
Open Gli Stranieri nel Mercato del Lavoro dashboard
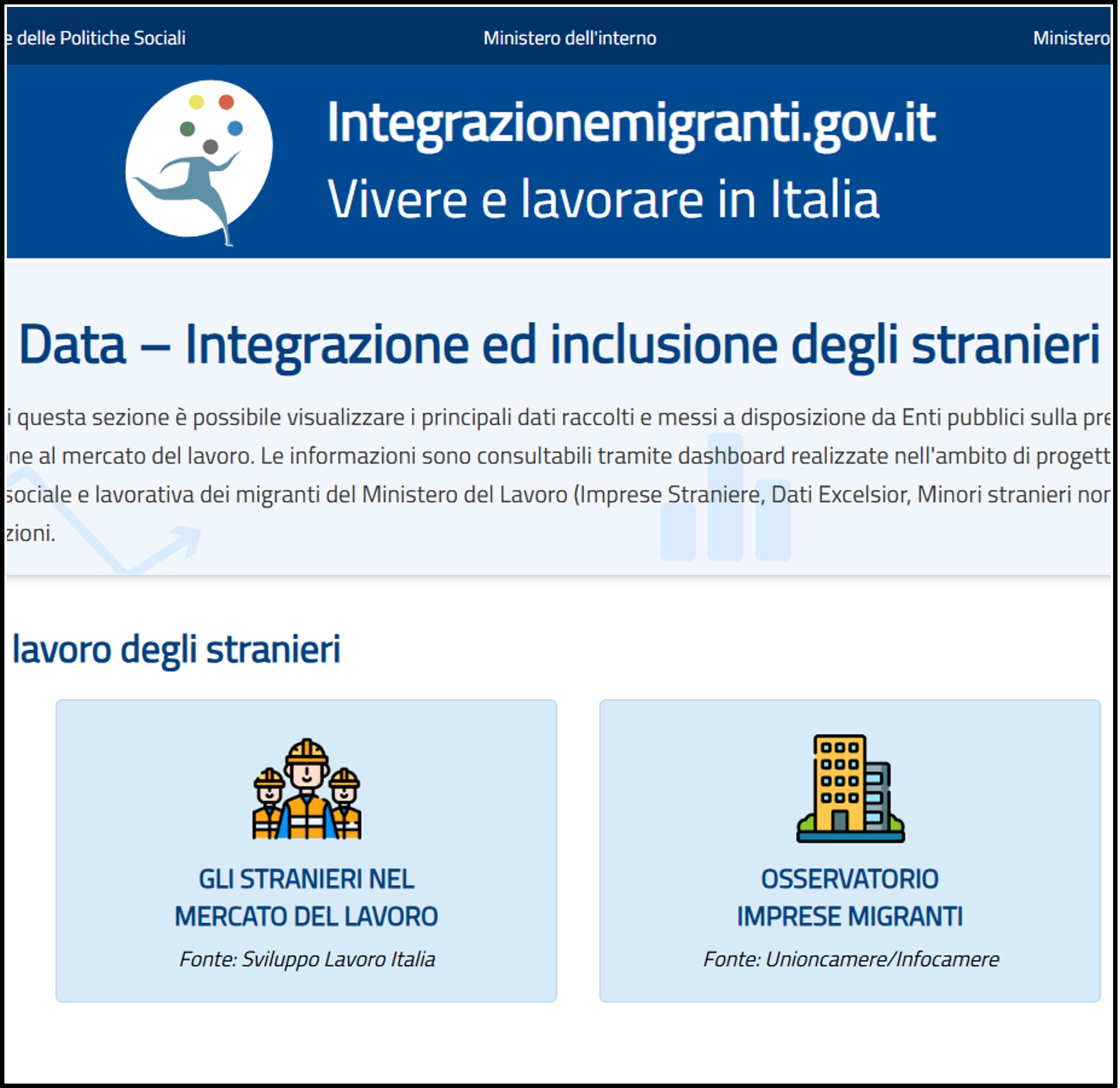point(306,898)
